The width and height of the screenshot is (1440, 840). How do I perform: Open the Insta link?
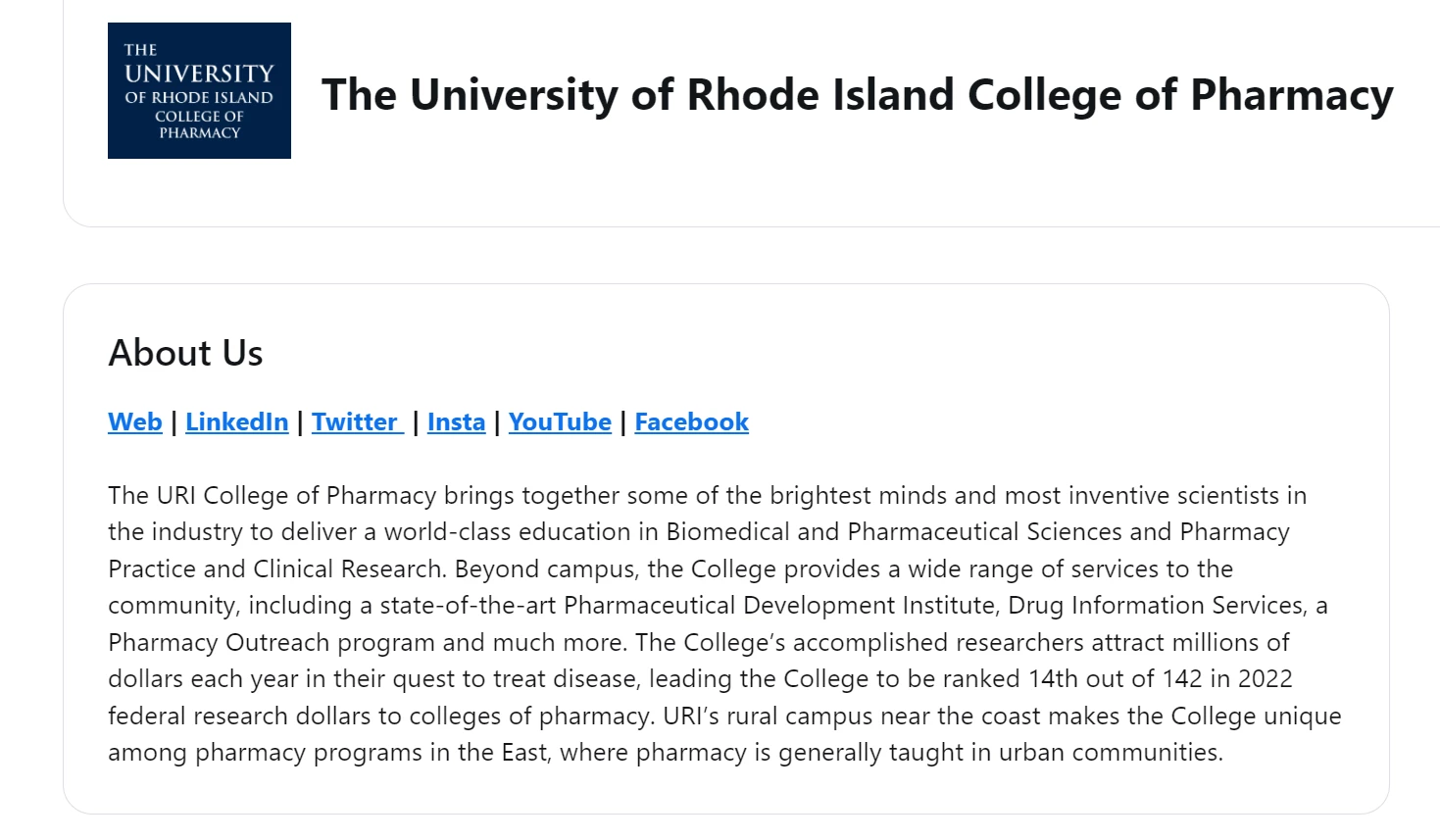point(457,421)
